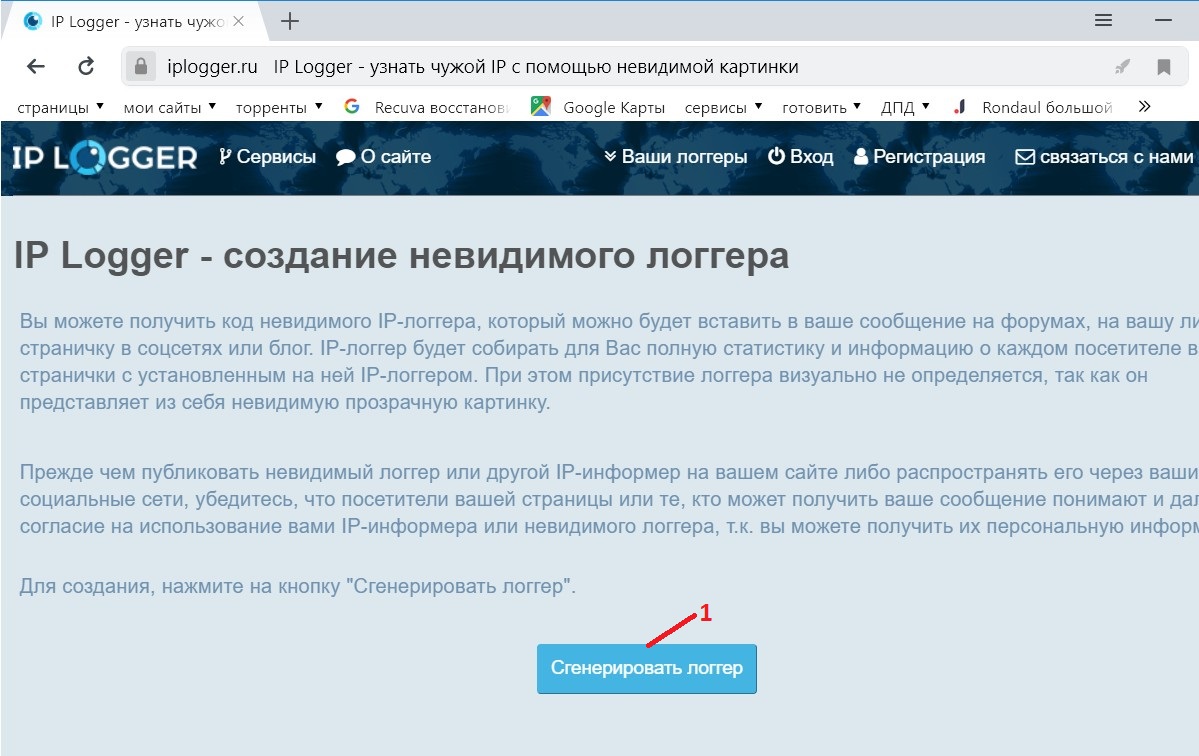Click the bookmark icon in address bar

1164,67
